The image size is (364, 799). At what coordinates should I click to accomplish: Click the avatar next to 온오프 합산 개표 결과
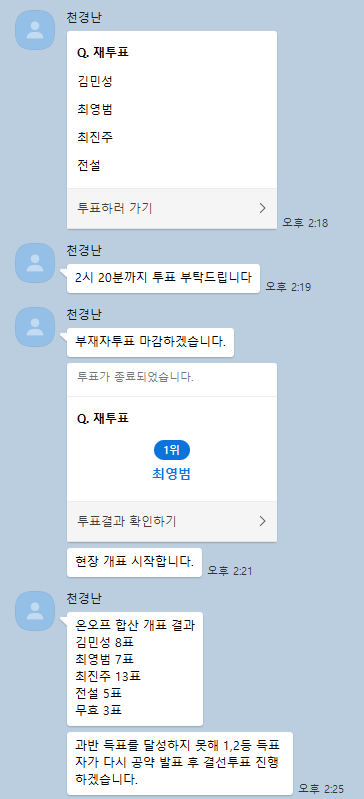35,610
